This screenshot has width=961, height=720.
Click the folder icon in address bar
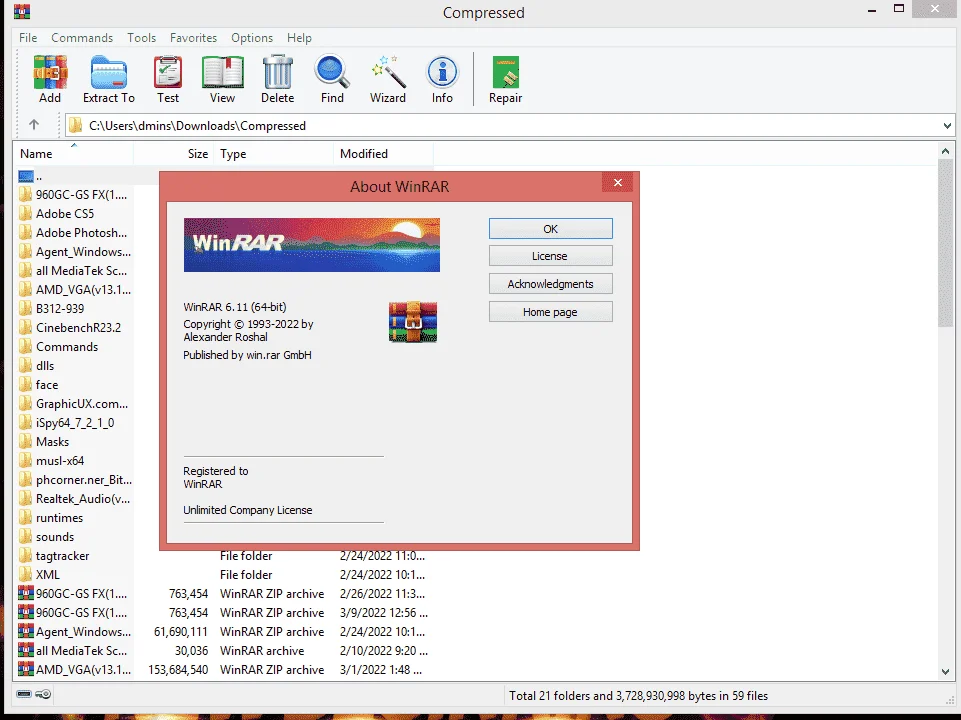click(75, 126)
